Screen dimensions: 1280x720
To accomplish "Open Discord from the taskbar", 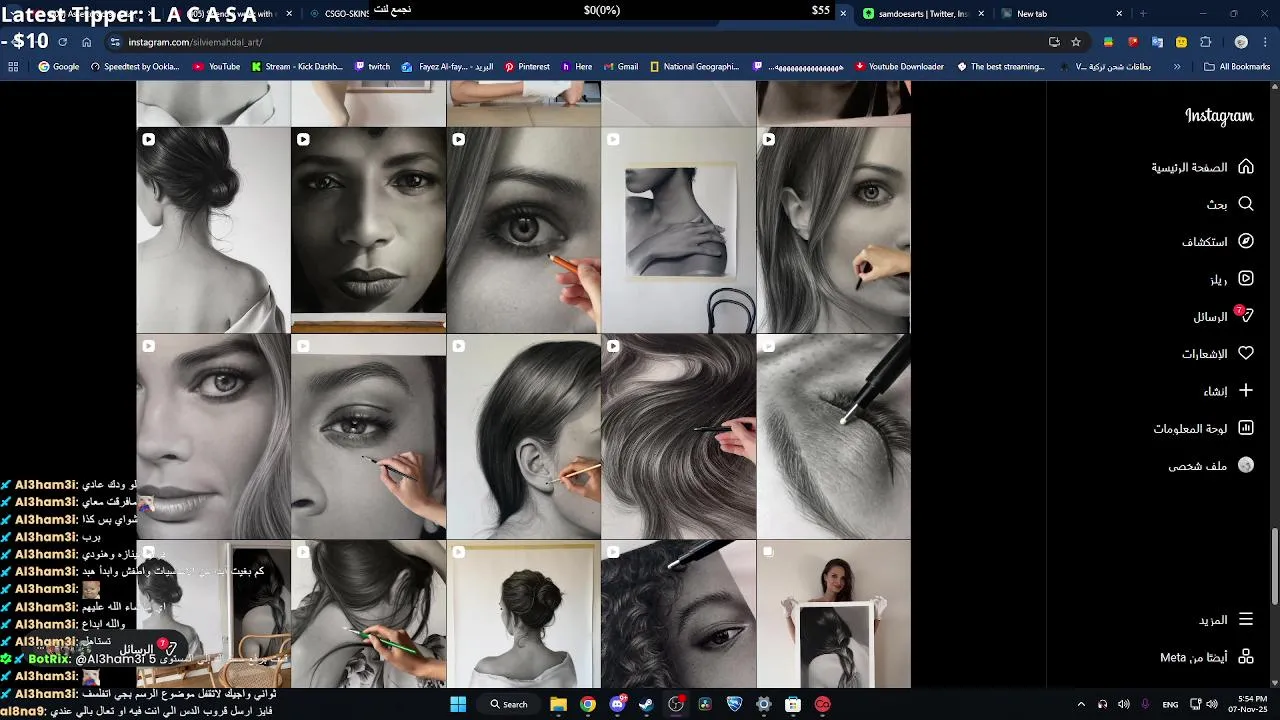I will coord(617,704).
